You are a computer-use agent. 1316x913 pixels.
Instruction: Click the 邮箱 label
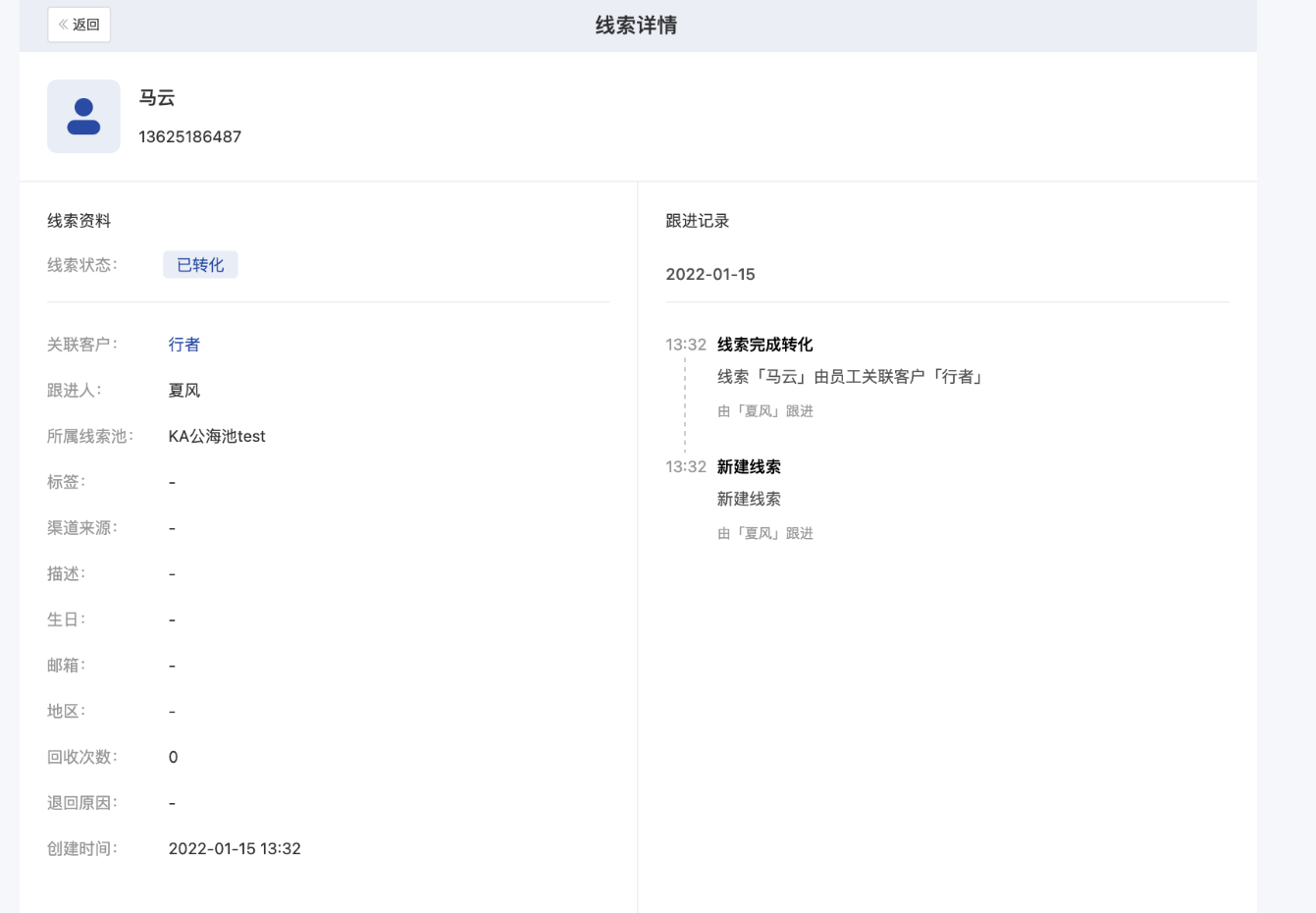(67, 666)
